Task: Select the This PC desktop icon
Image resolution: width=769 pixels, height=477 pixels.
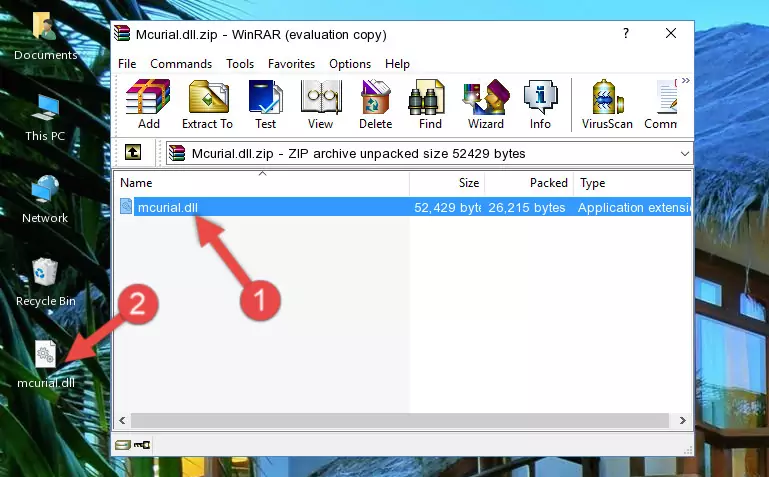Action: (x=45, y=118)
